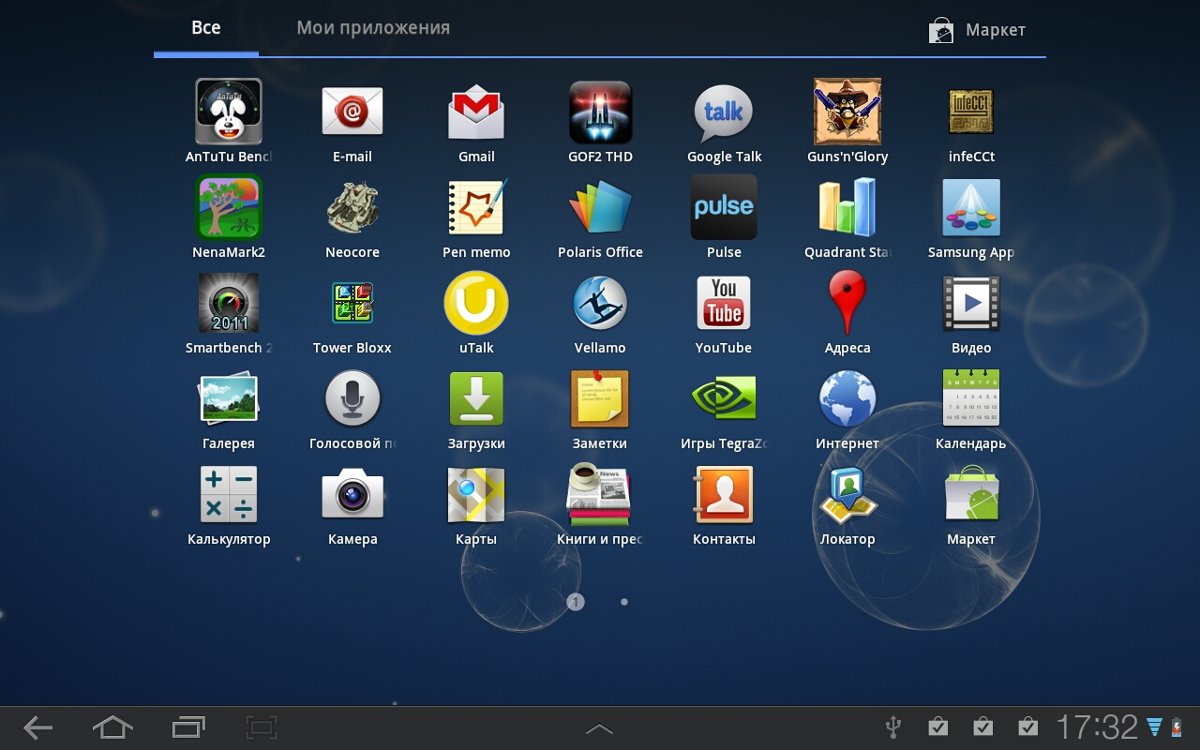Switch to the Все tab
1200x750 pixels.
click(206, 28)
